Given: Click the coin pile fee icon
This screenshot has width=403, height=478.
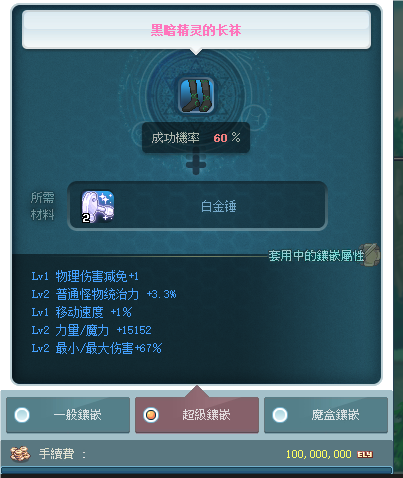Looking at the screenshot, I should (20, 454).
